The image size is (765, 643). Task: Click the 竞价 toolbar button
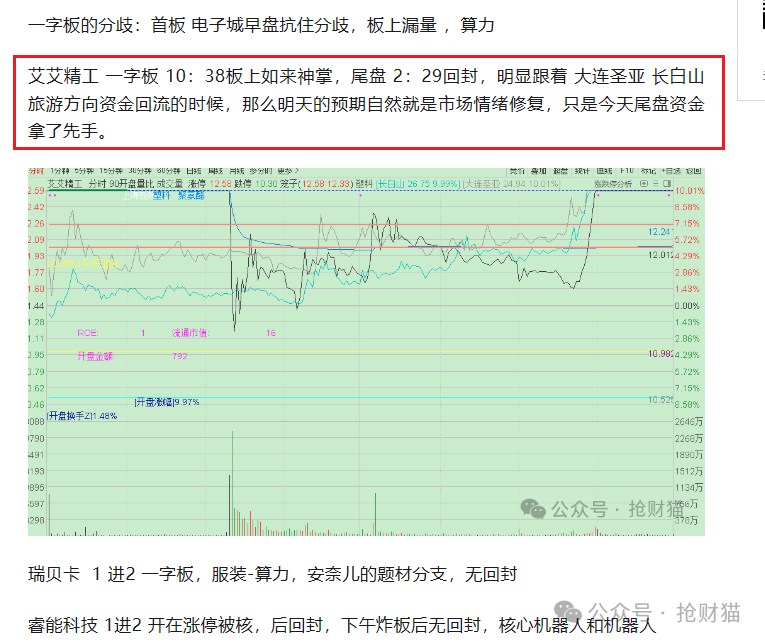[517, 171]
